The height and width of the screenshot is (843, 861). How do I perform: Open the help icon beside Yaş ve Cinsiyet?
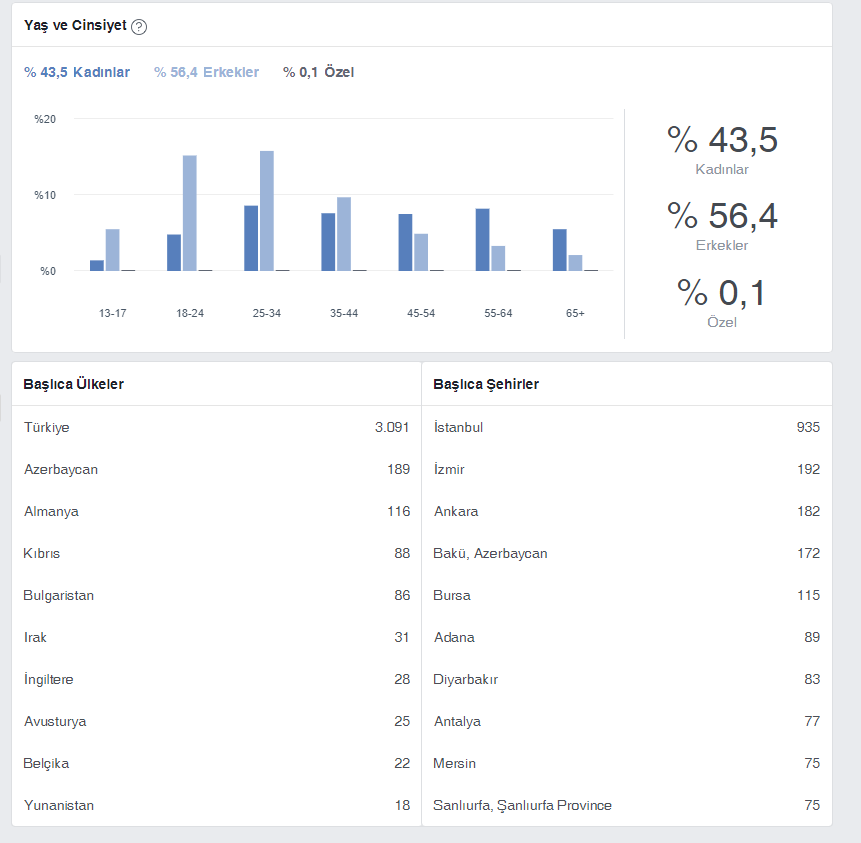point(139,26)
